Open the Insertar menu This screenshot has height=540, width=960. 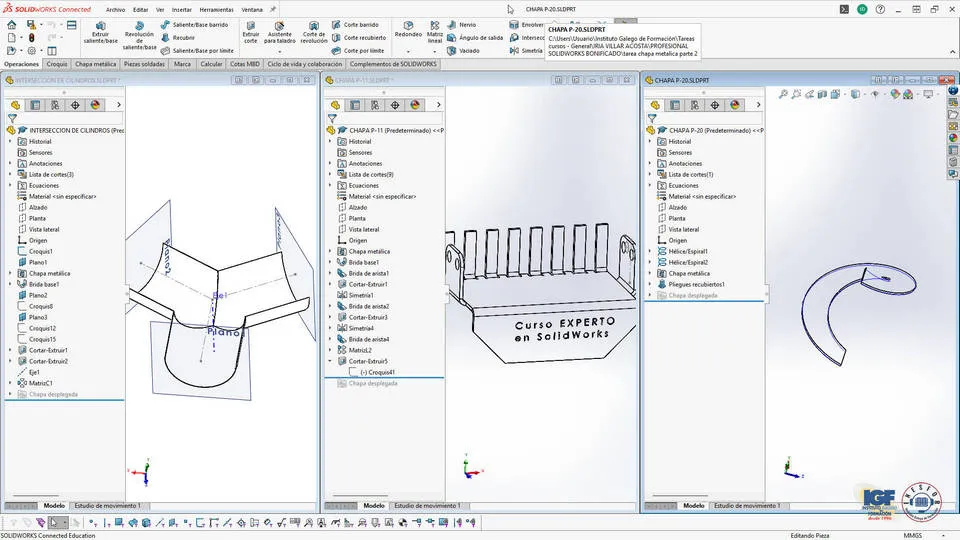tap(182, 10)
